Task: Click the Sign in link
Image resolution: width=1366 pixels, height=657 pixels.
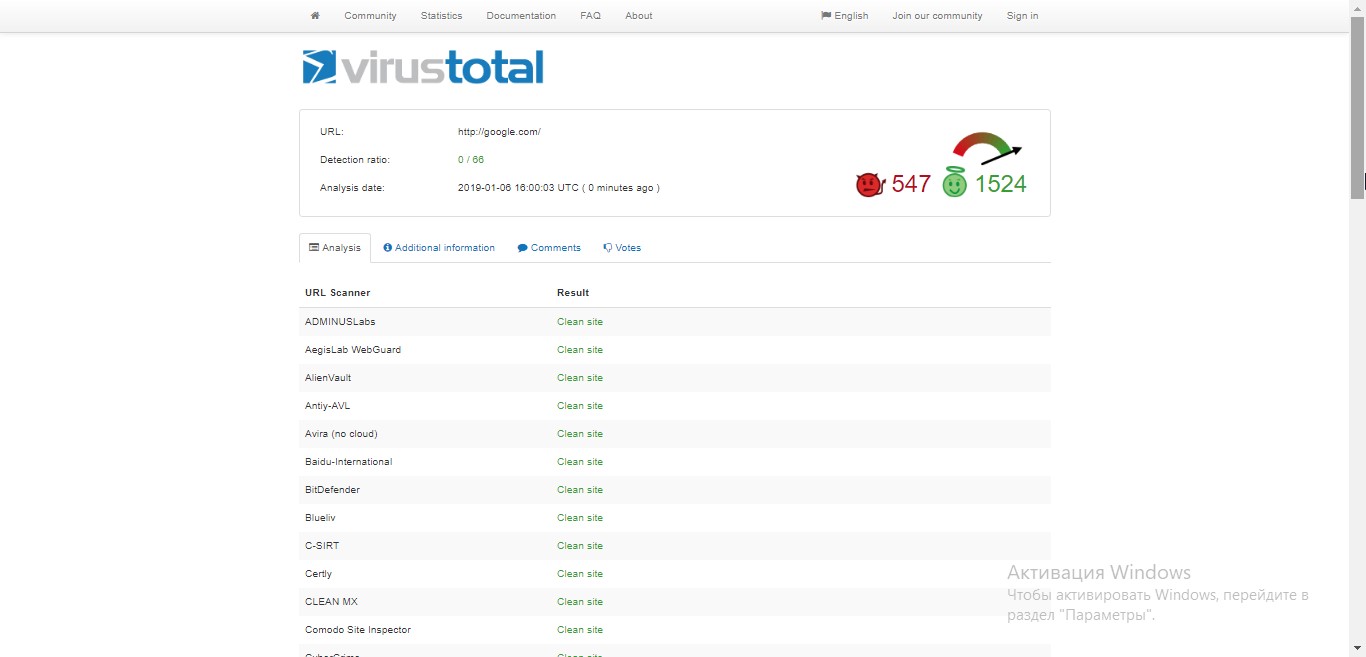Action: pos(1022,16)
